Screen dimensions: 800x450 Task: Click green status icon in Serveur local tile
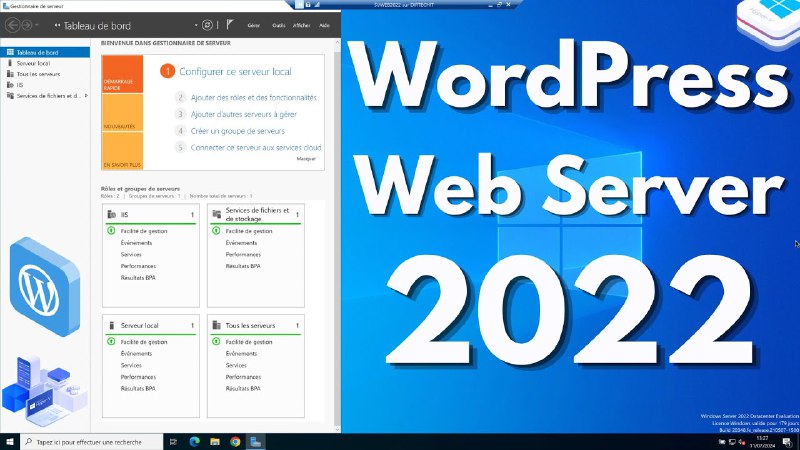pyautogui.click(x=111, y=341)
